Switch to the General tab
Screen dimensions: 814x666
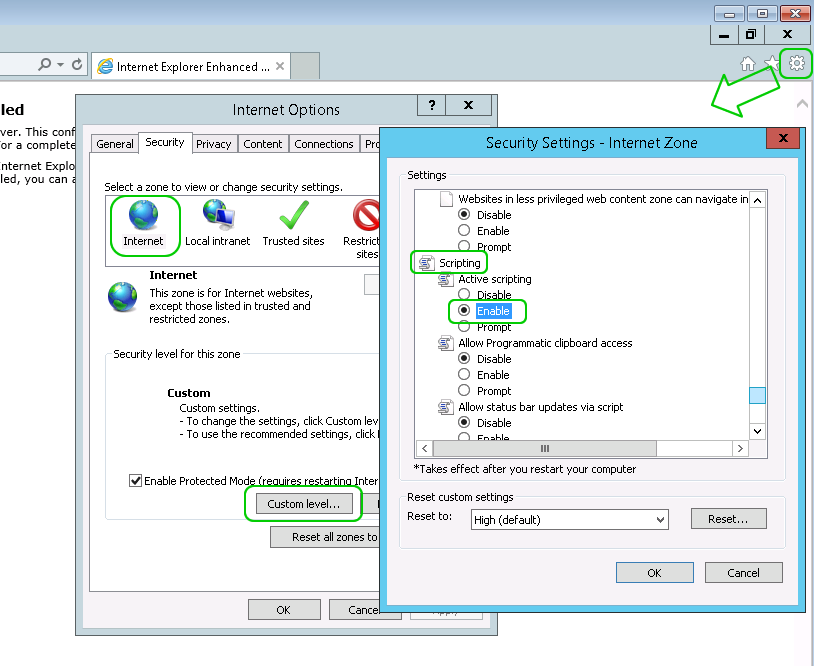[115, 144]
